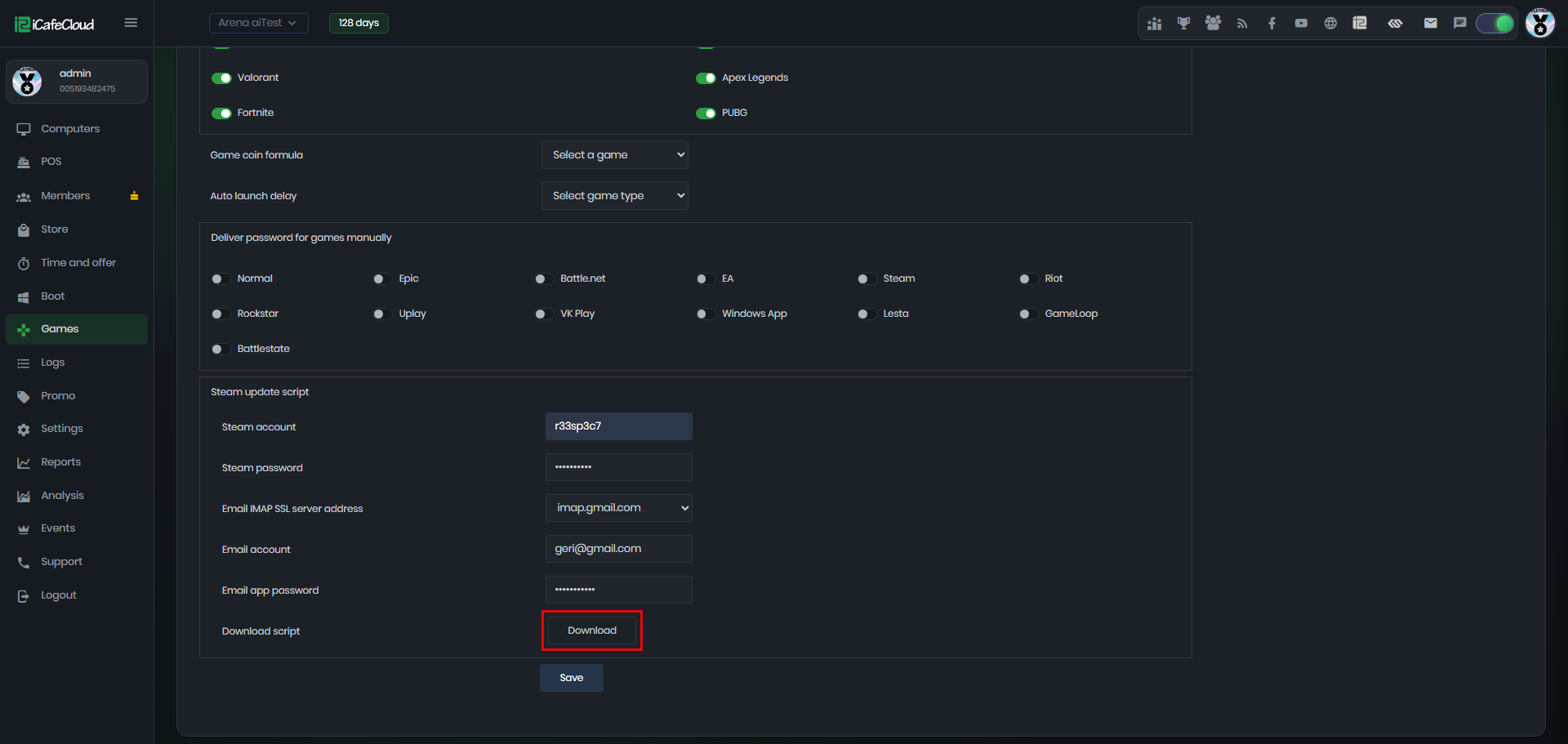The height and width of the screenshot is (744, 1568).
Task: Click the trophy icon in top bar
Action: pyautogui.click(x=1183, y=24)
